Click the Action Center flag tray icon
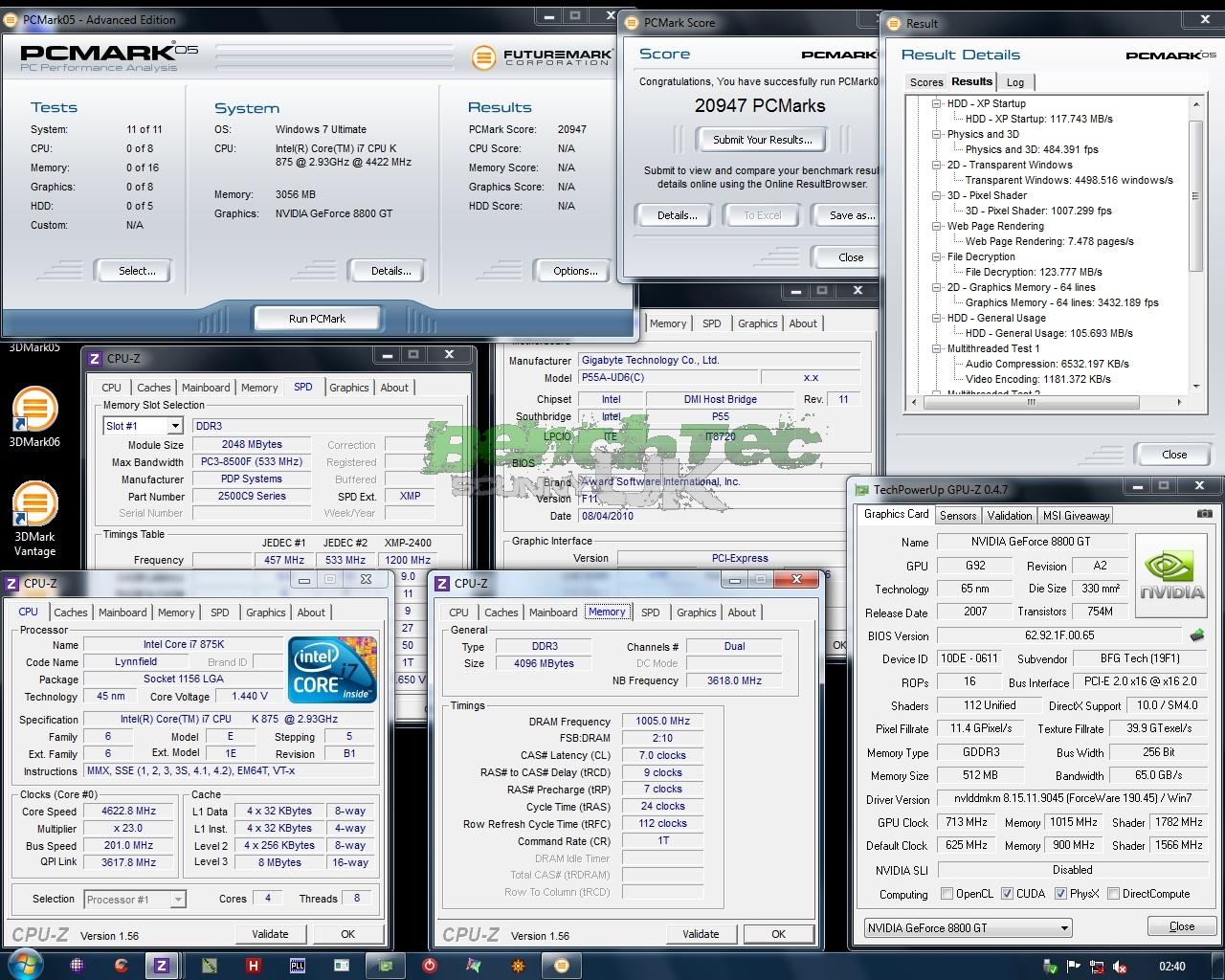1225x980 pixels. point(1074,967)
